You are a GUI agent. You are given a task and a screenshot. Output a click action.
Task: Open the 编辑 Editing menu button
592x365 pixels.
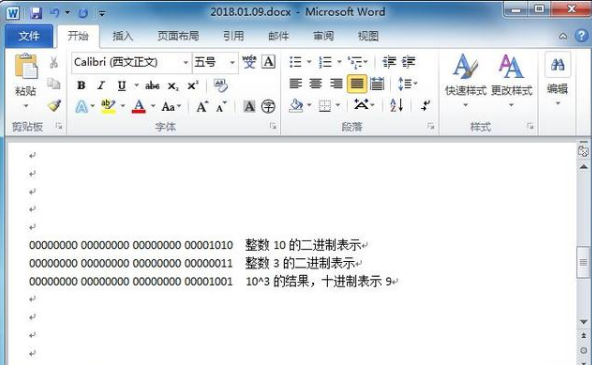click(558, 79)
